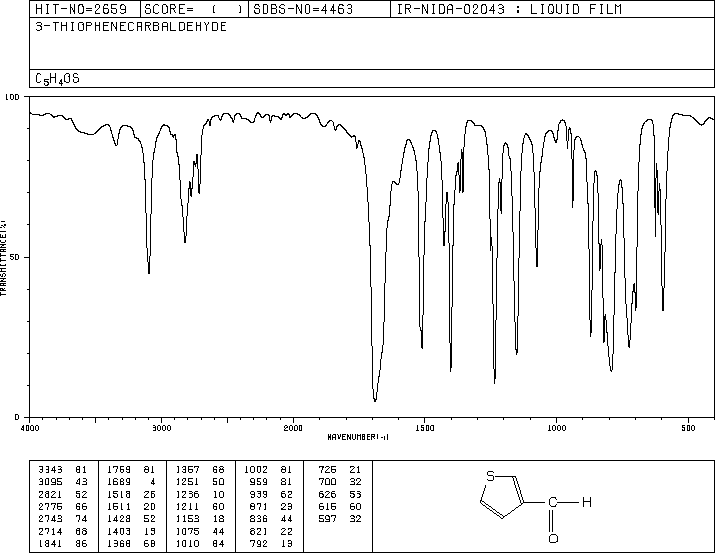Select the SCORE= field in the header
Image resolution: width=715 pixels, height=553 pixels.
pos(194,10)
